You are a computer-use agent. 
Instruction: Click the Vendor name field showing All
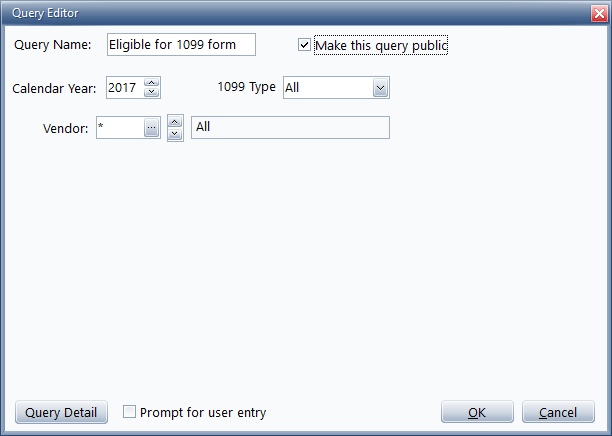click(x=290, y=127)
